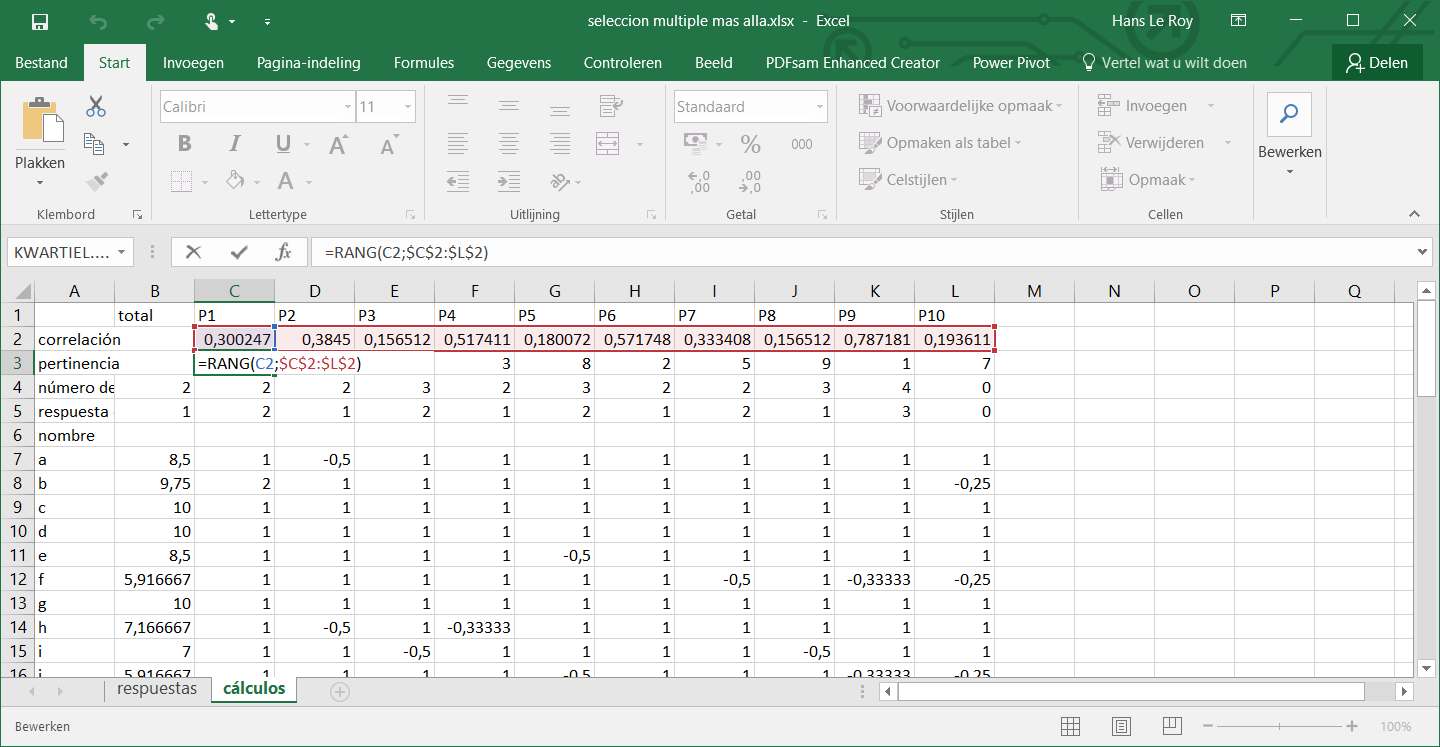Switch to the respuestas sheet tab
The width and height of the screenshot is (1440, 747).
[x=157, y=689]
